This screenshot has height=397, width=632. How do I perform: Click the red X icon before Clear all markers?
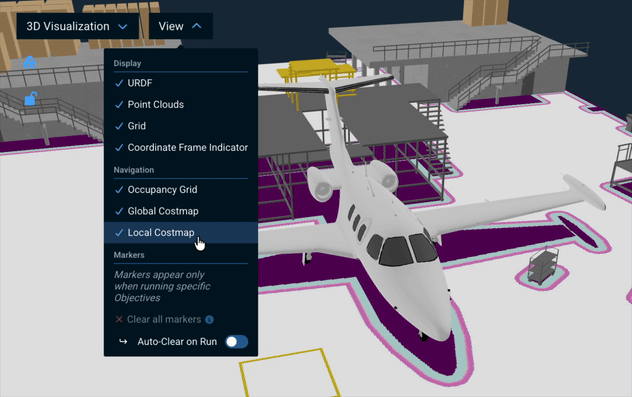[119, 320]
